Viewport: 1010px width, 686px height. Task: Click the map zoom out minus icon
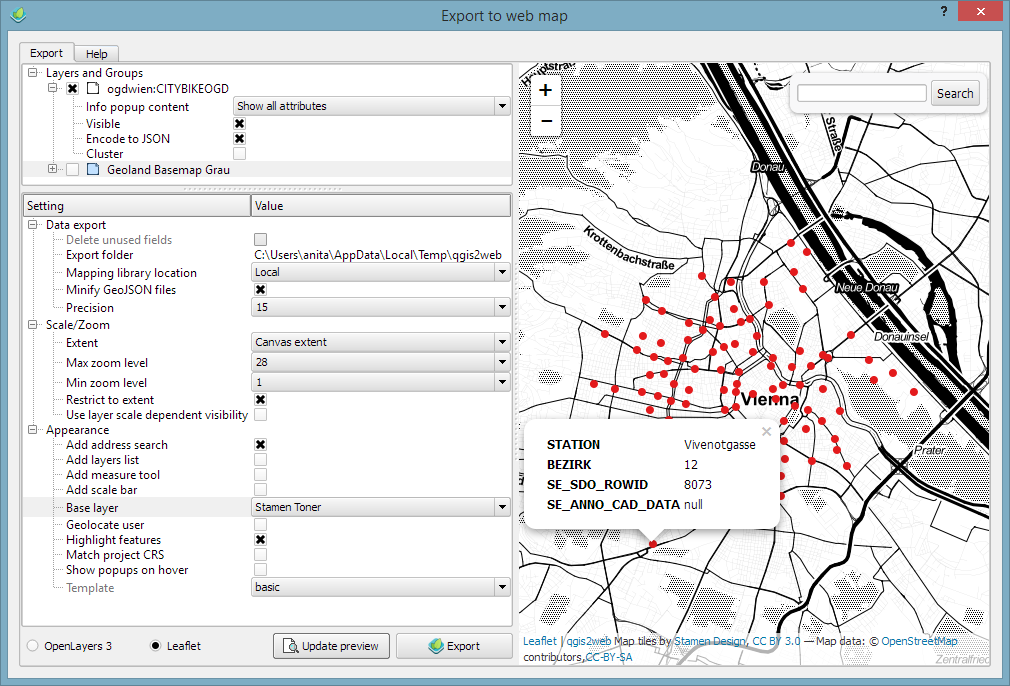point(545,121)
